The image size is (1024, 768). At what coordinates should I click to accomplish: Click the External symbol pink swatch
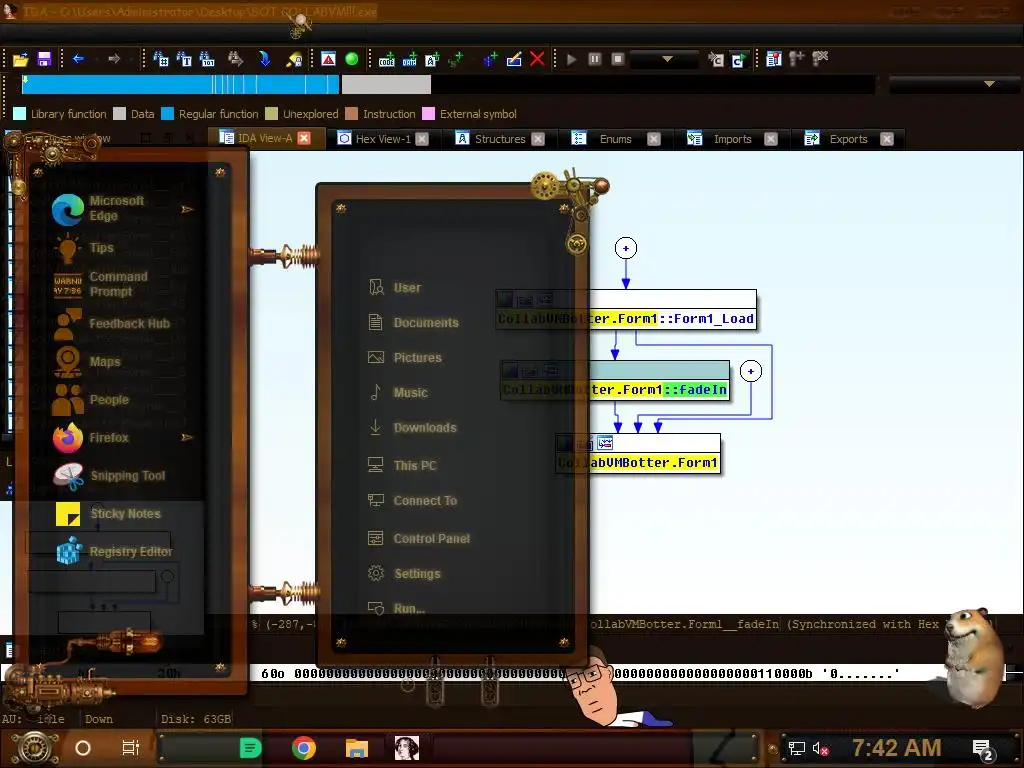click(x=428, y=114)
